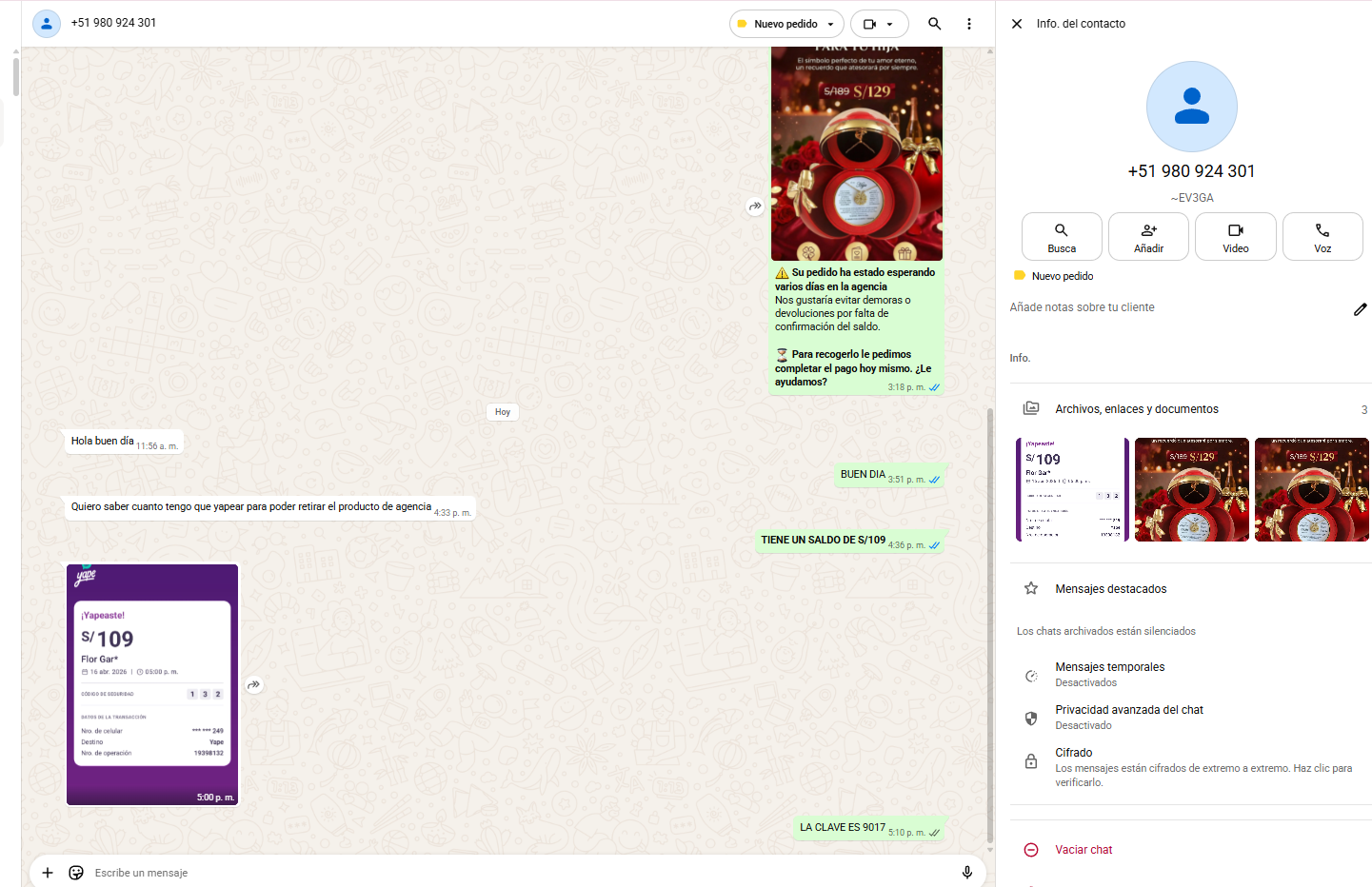The image size is (1372, 887).
Task: Click the pencil icon to edit client notes
Action: 1360,309
